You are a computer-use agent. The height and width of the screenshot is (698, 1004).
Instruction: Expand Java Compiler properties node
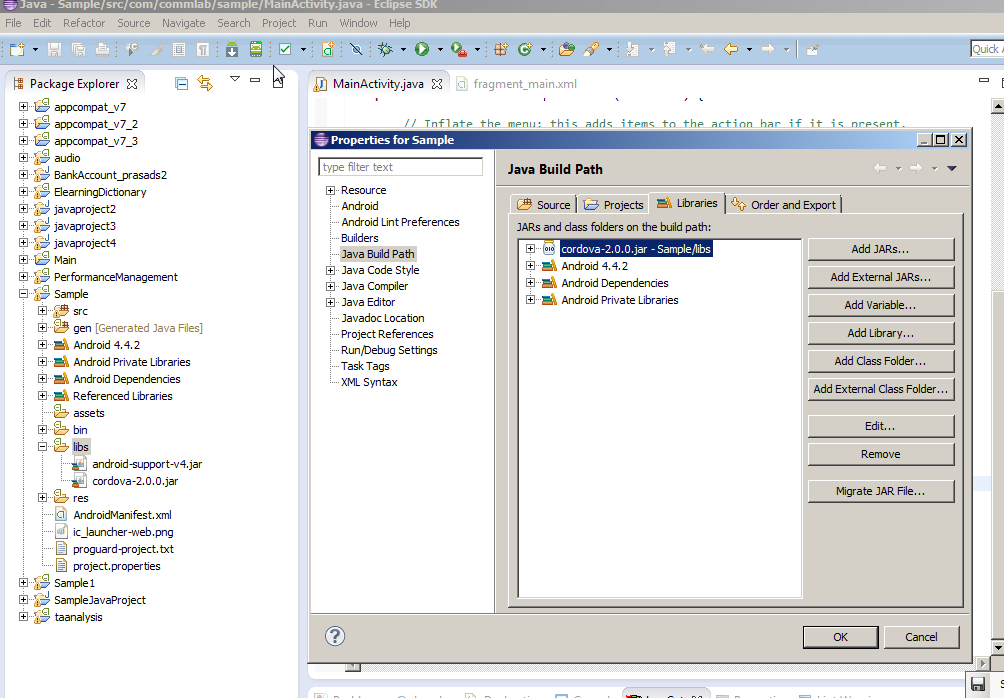tap(330, 286)
